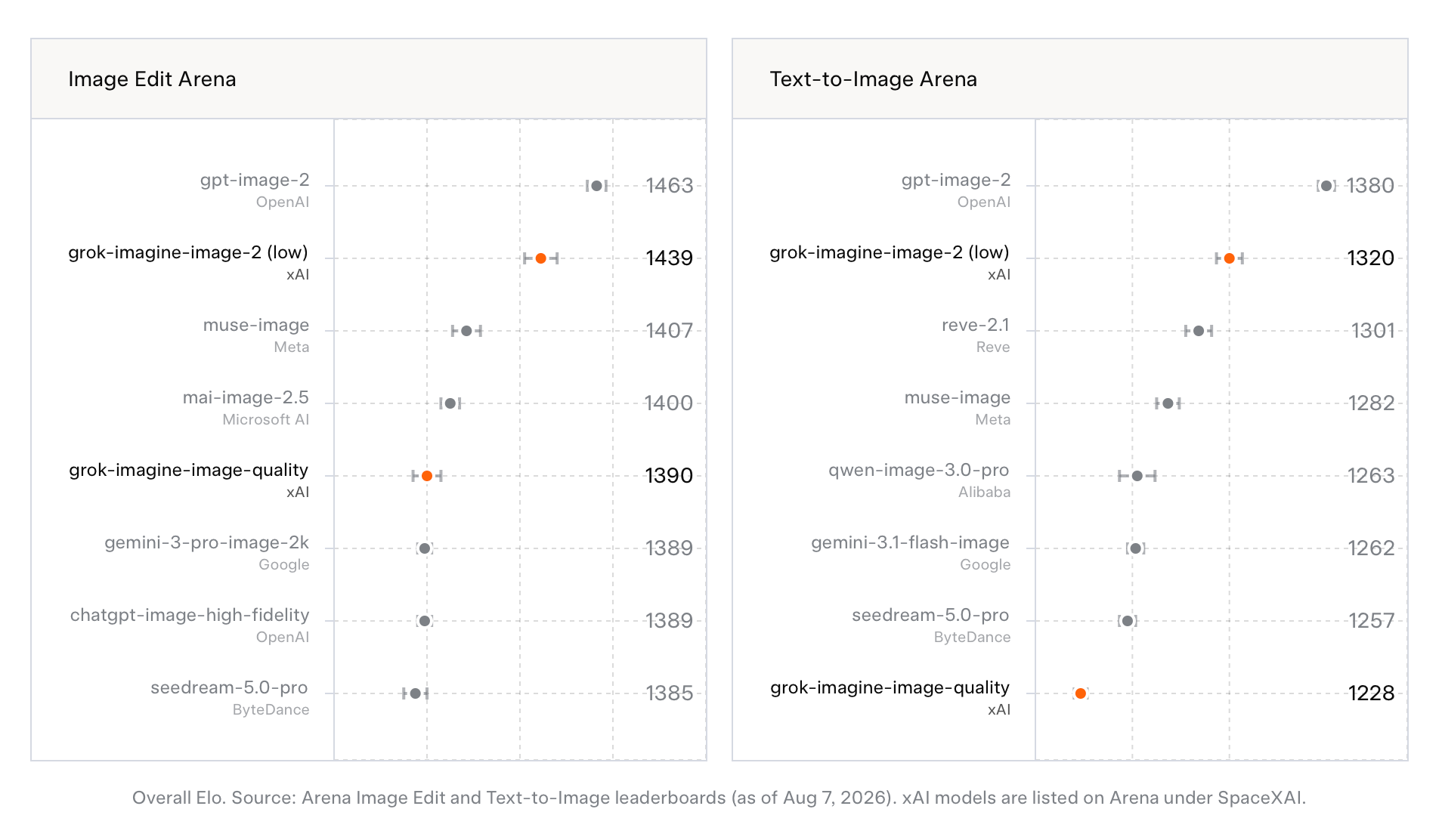
Task: Select the mai-image-2.5 model label
Action: click(246, 397)
